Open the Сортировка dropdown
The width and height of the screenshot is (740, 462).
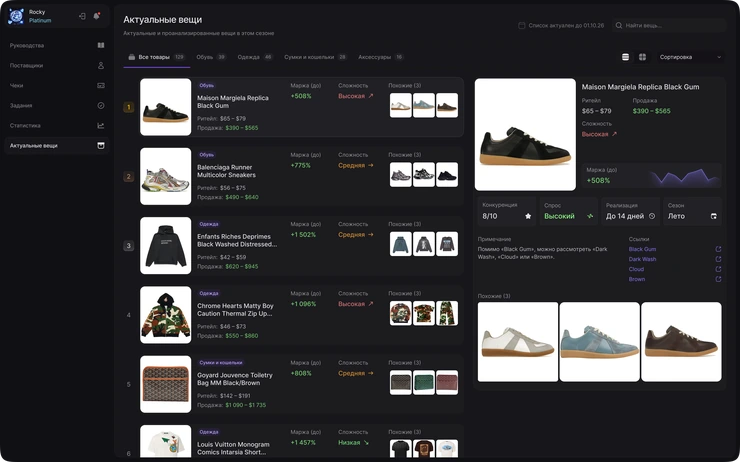(690, 57)
